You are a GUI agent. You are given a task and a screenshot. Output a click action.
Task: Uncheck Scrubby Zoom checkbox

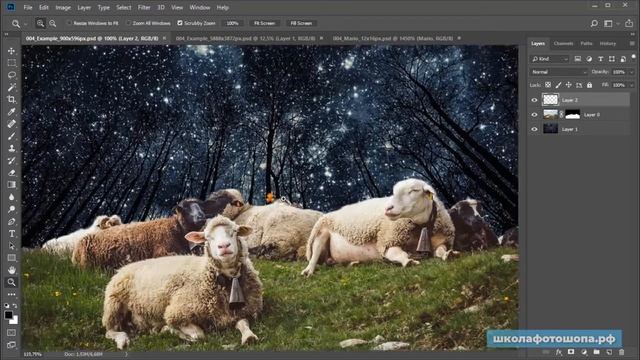coord(180,23)
